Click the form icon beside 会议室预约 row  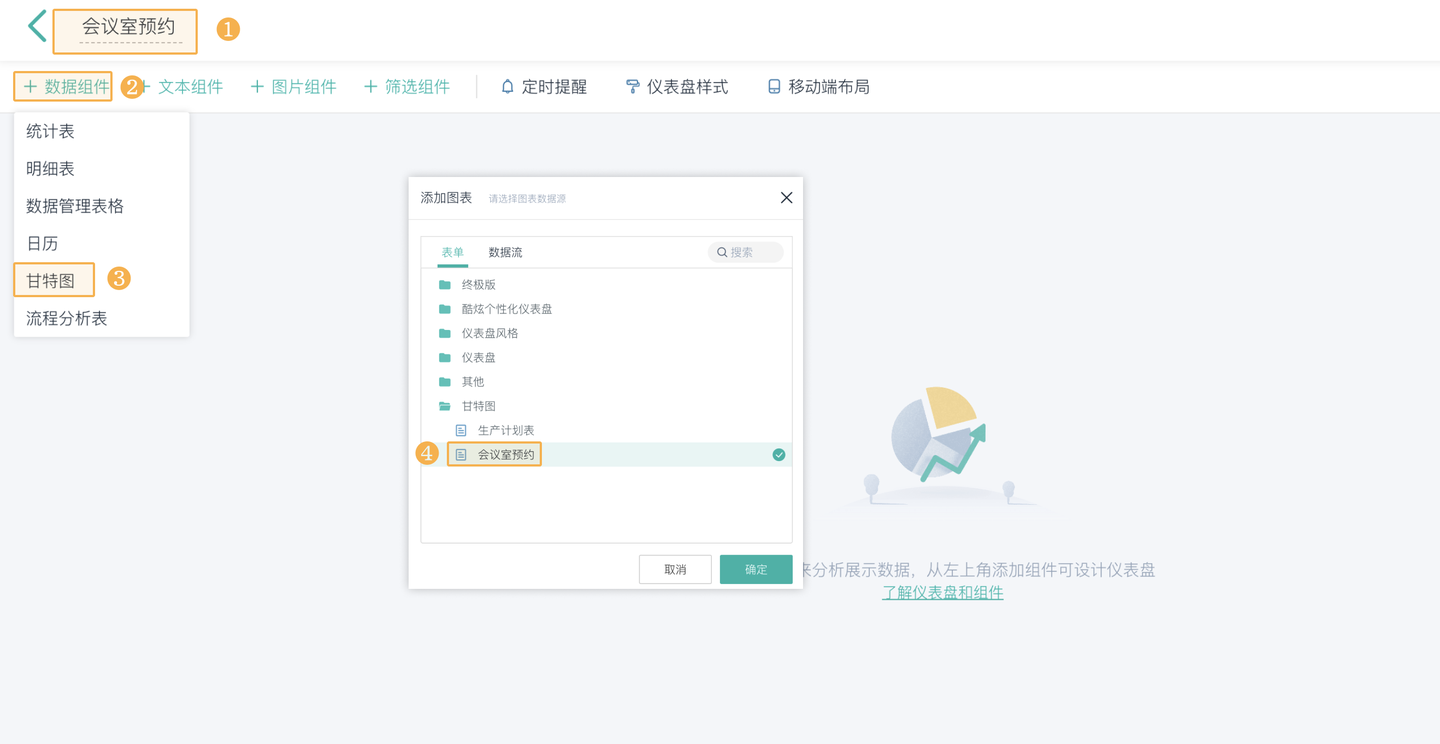[461, 455]
